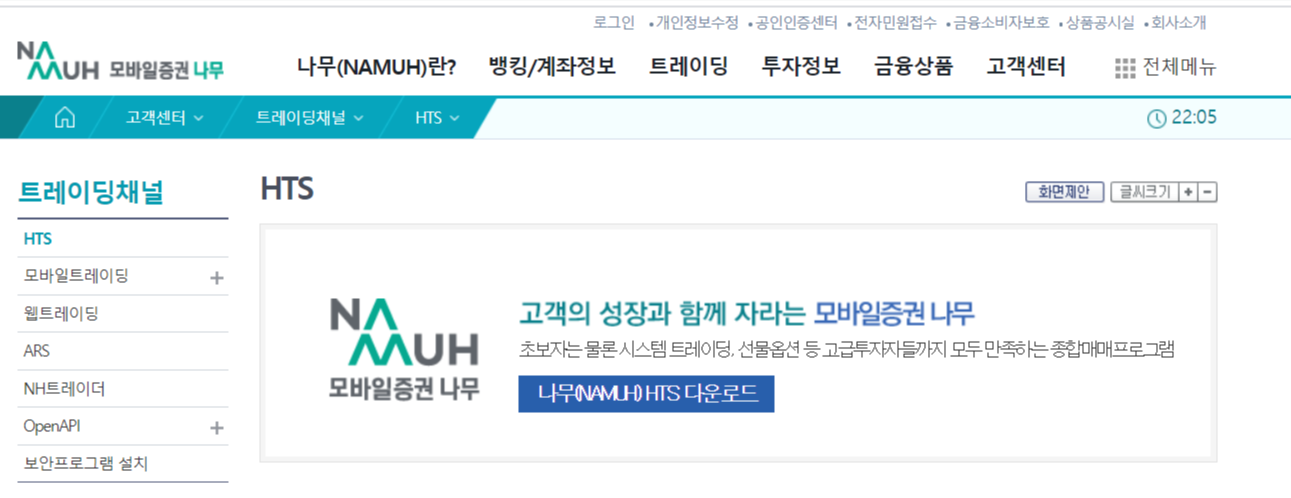Image resolution: width=1291 pixels, height=498 pixels.
Task: Click the 화면제안 button
Action: pos(1064,192)
